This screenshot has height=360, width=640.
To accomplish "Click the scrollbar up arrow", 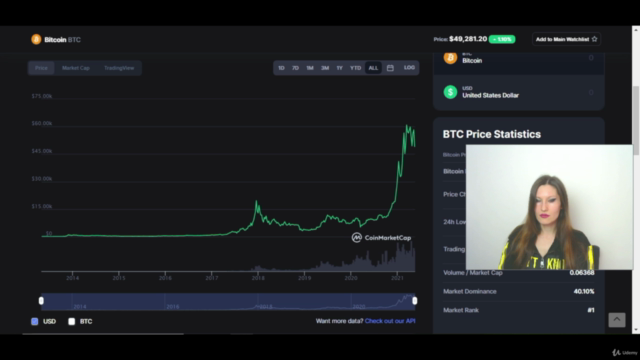I will click(x=636, y=30).
